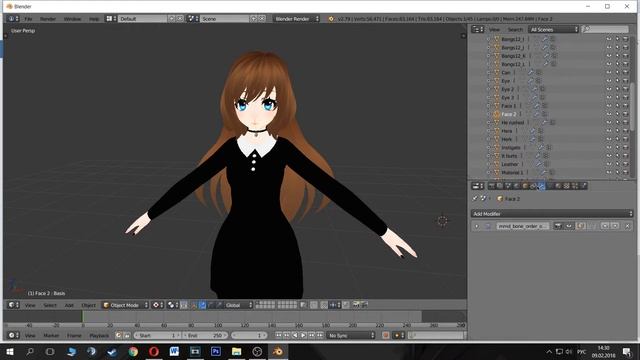
Task: Open the 3D viewport Select menu
Action: 50,305
